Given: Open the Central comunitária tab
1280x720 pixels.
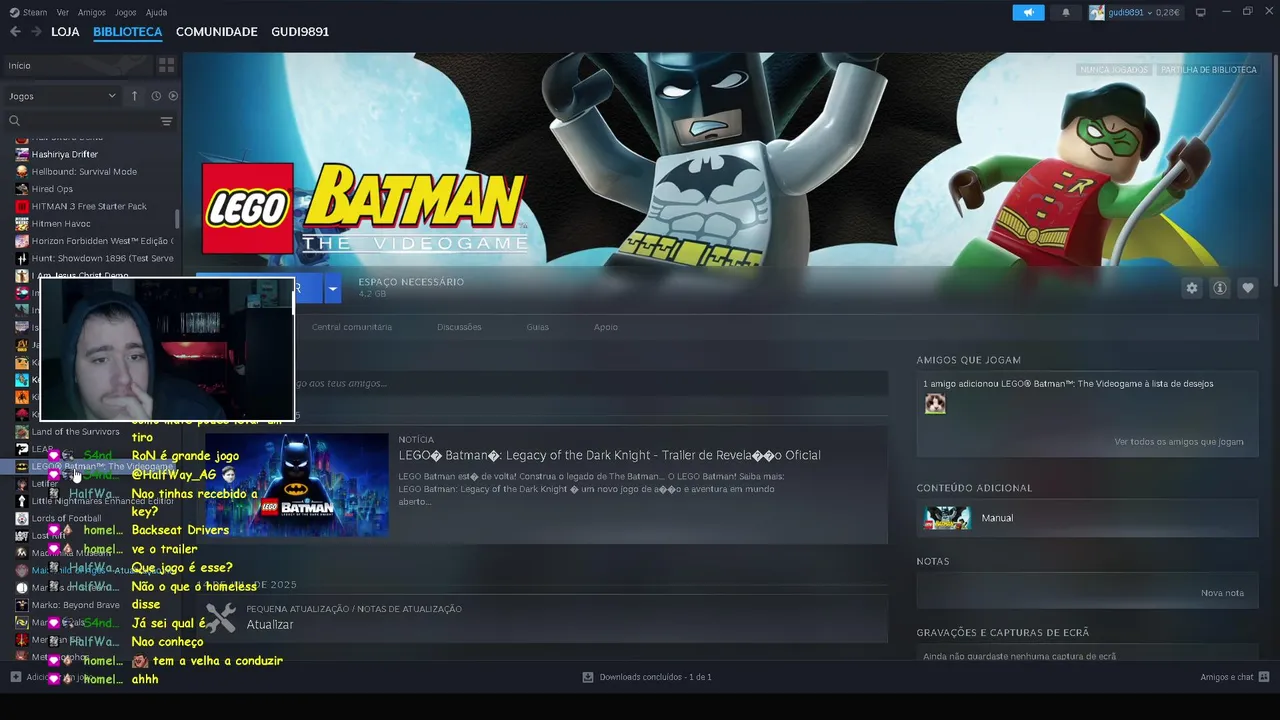Looking at the screenshot, I should (x=352, y=327).
